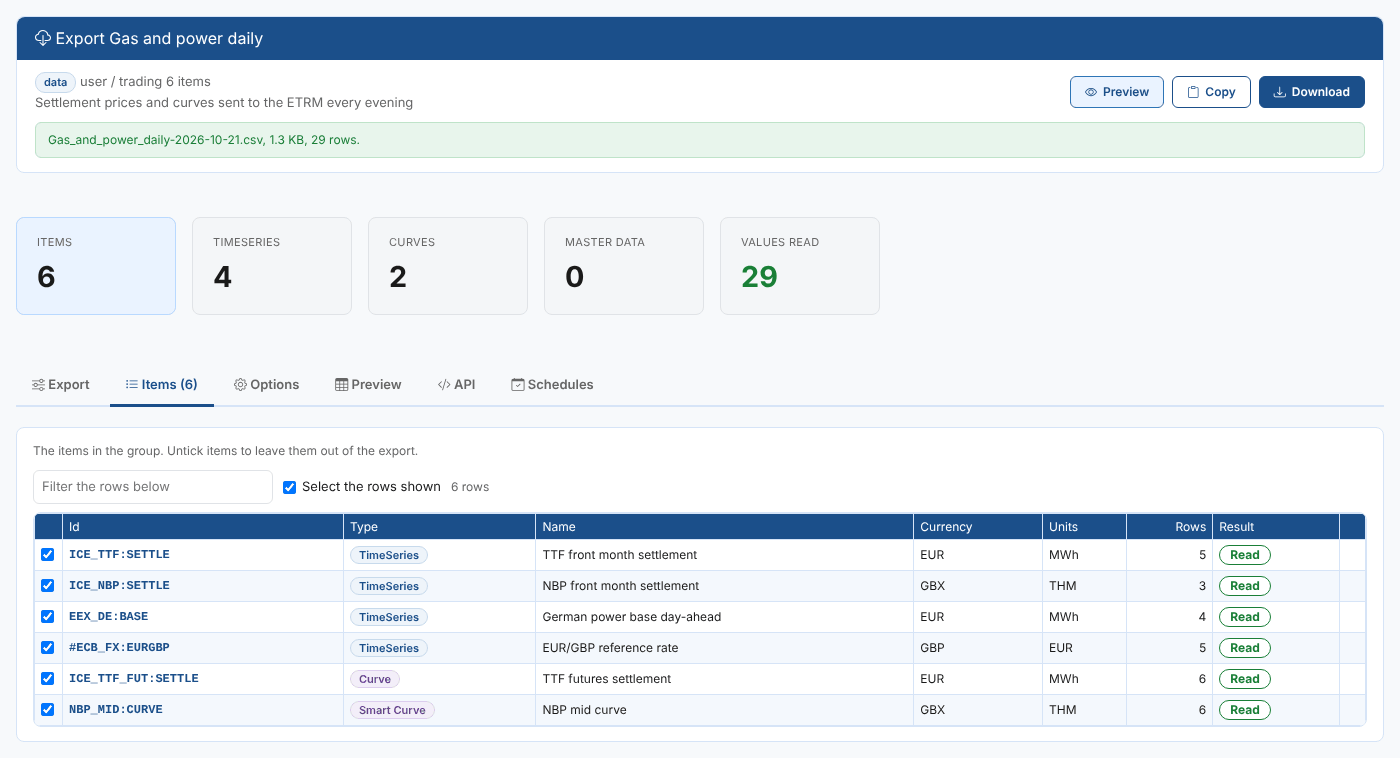Click the Units column header
The width and height of the screenshot is (1400, 758).
point(1084,527)
